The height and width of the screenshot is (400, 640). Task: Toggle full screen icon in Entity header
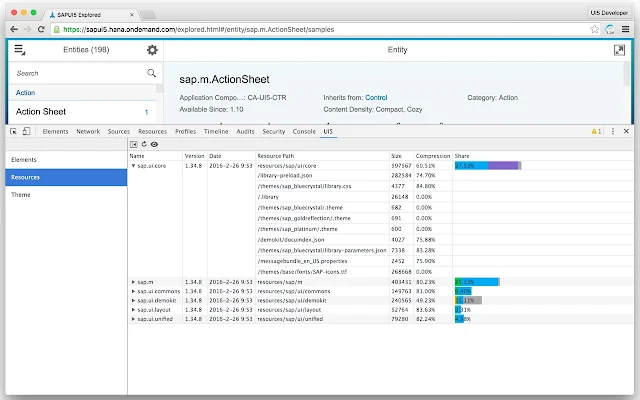(x=619, y=50)
